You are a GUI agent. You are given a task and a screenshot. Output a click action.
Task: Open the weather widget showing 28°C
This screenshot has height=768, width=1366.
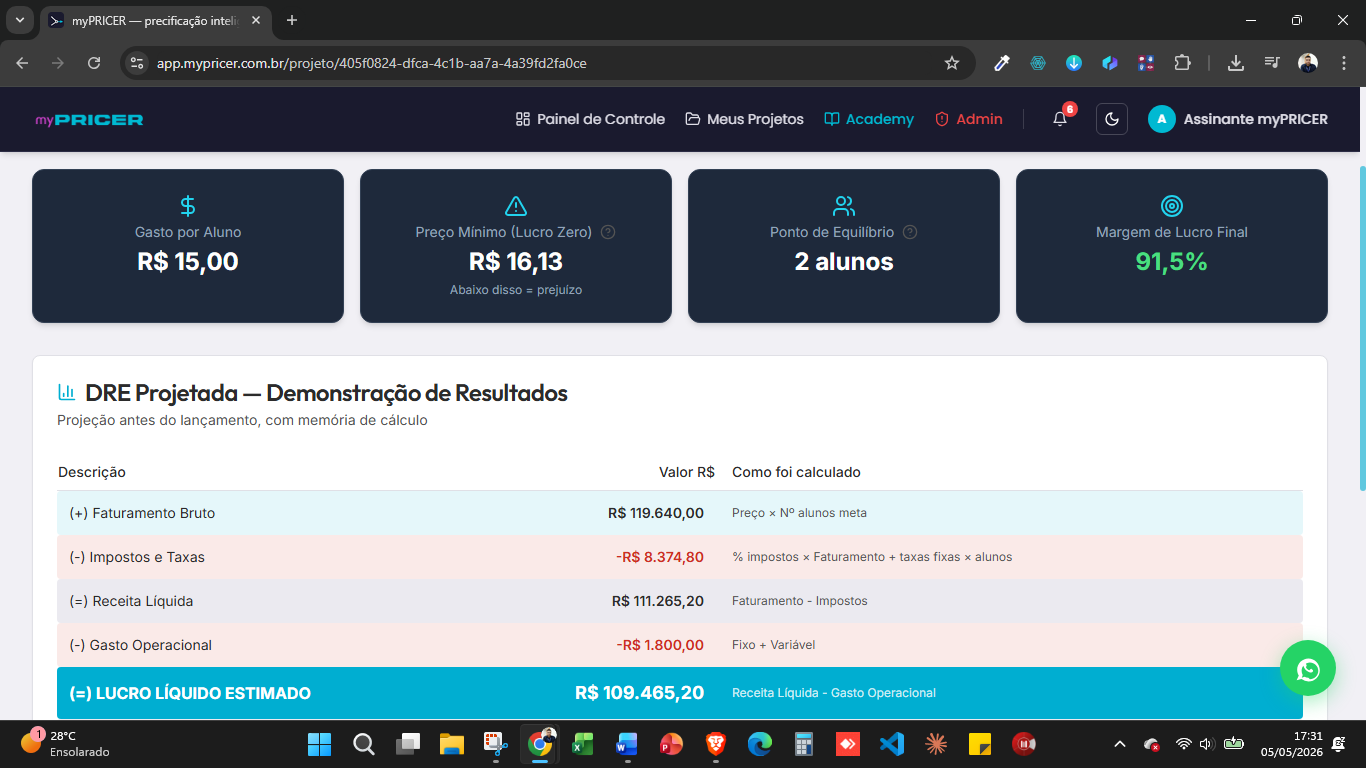point(66,744)
